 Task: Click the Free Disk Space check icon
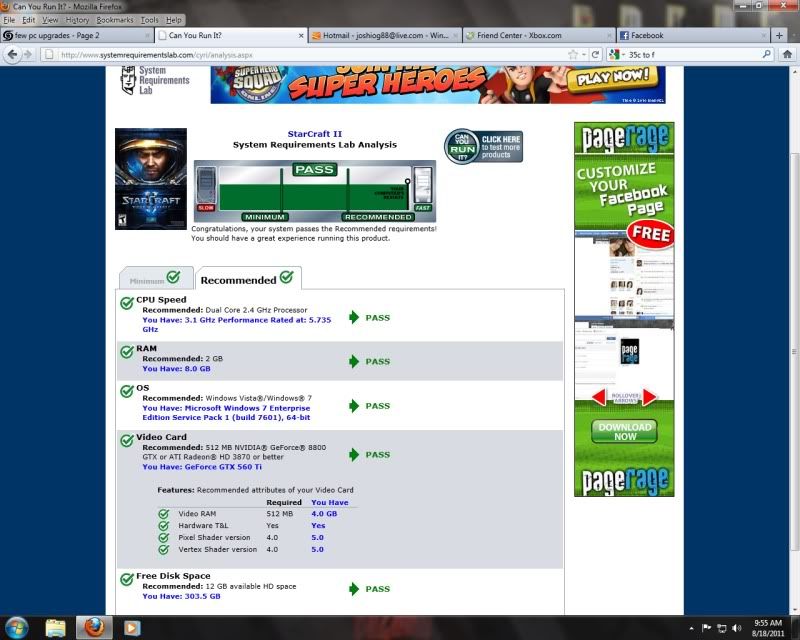coord(127,579)
